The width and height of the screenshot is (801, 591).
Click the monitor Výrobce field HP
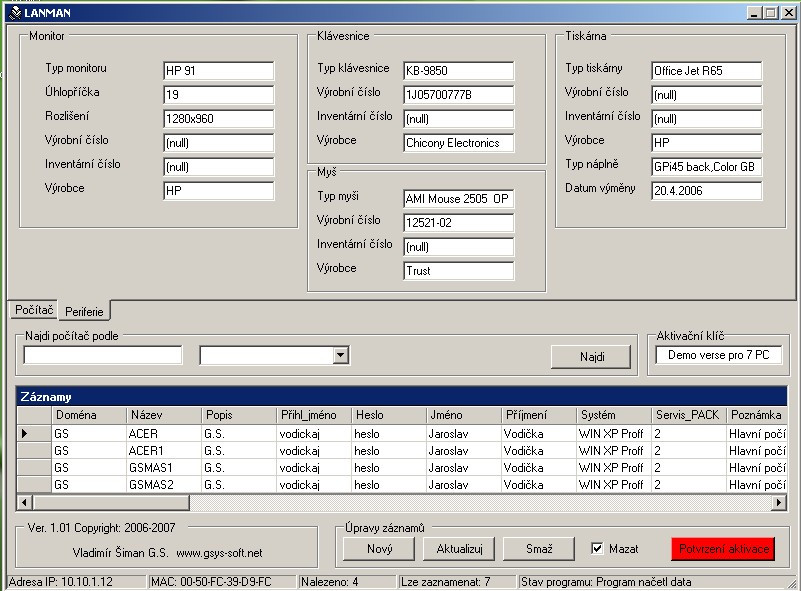219,191
